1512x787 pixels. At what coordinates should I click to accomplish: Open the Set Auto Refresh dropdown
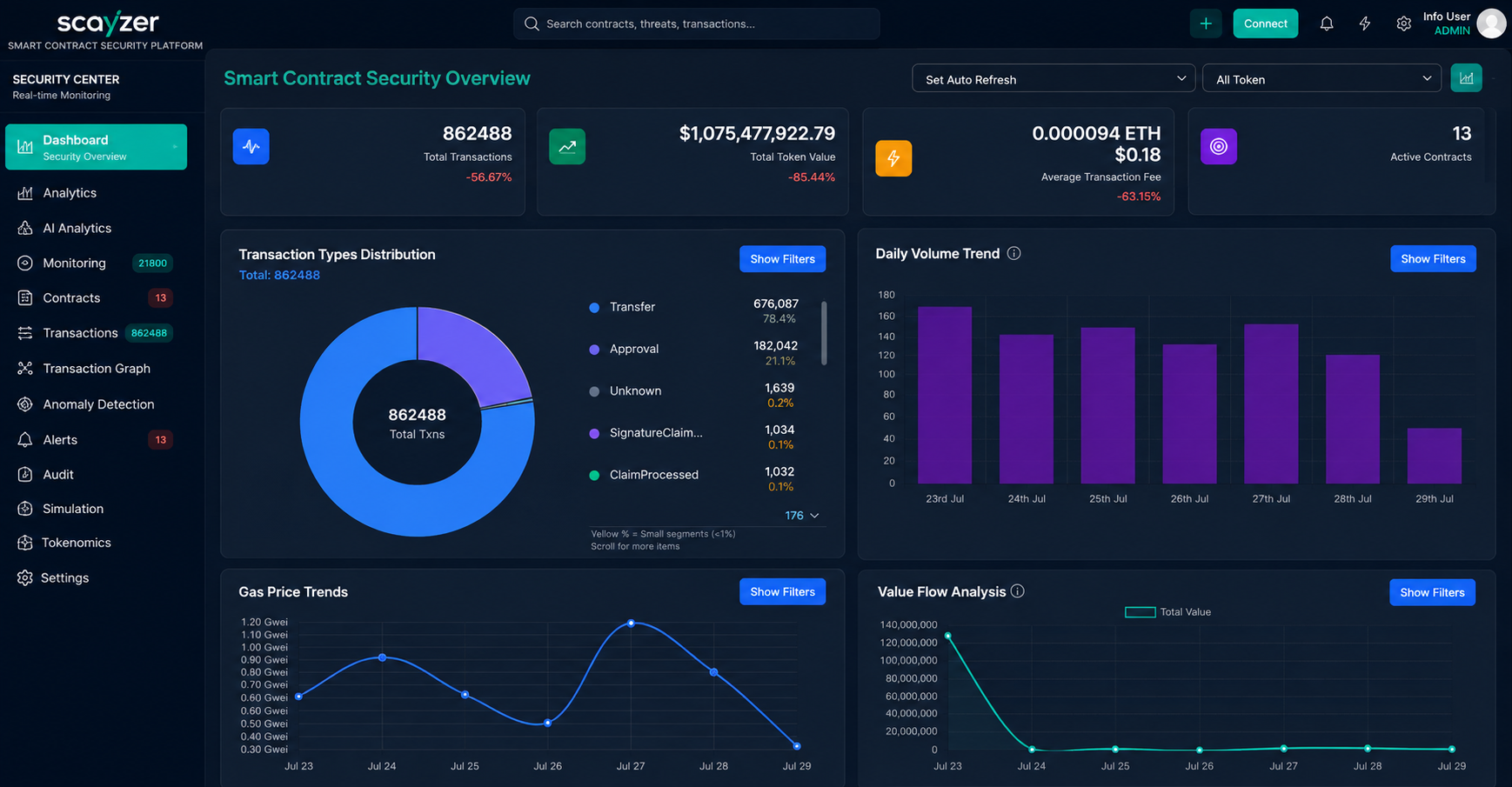[x=1054, y=78]
